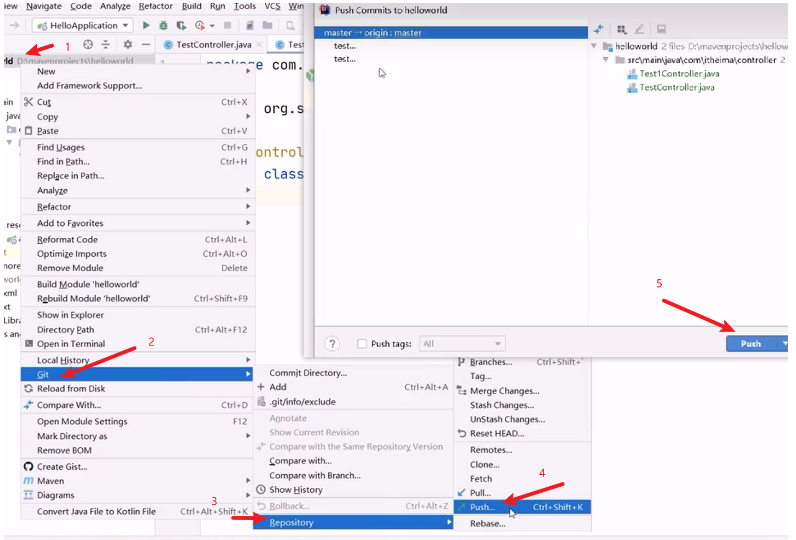Start debugging with the green bug icon
Image resolution: width=796 pixels, height=540 pixels.
(x=163, y=25)
